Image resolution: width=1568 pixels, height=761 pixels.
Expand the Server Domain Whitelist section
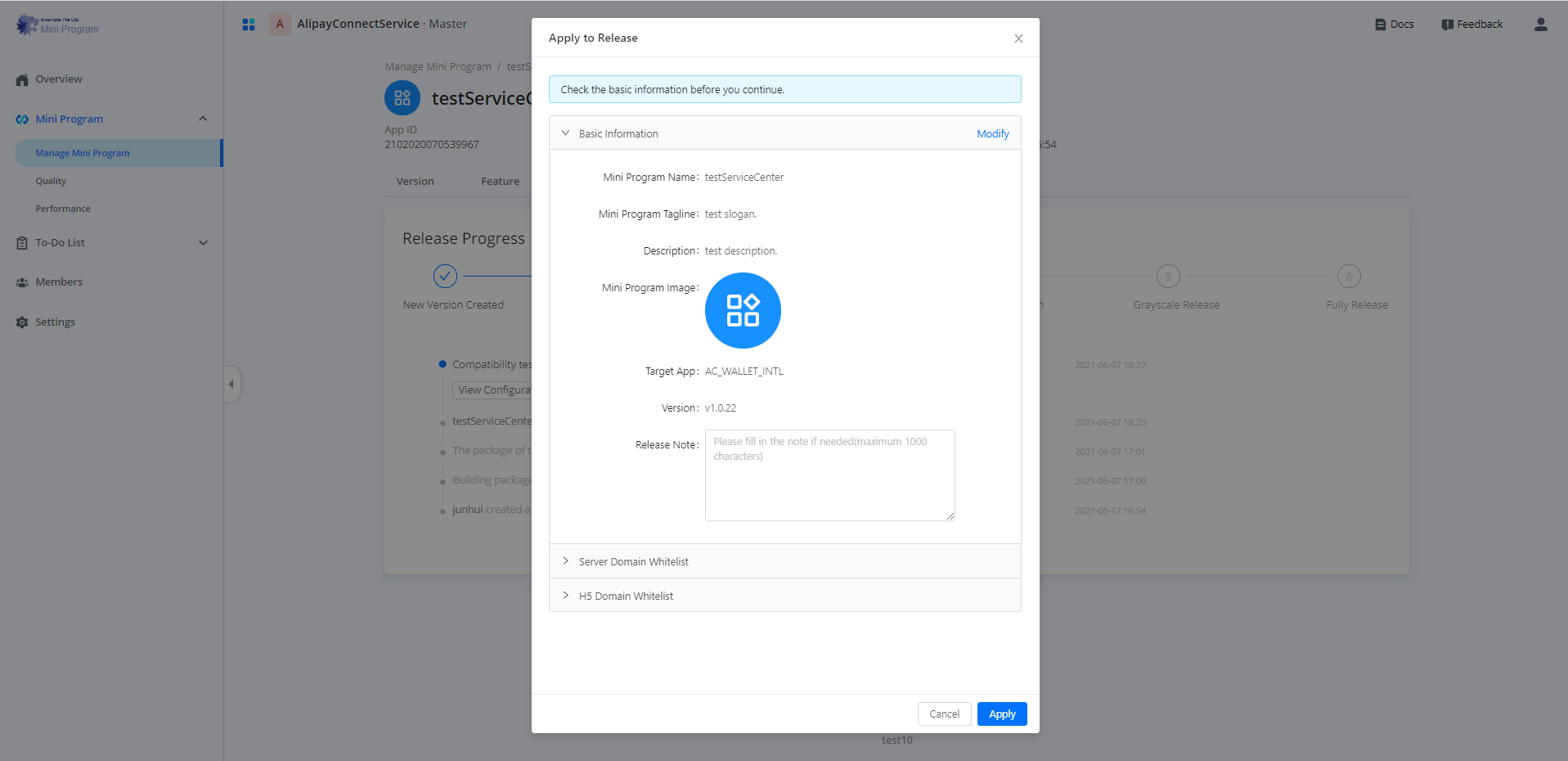click(x=565, y=561)
